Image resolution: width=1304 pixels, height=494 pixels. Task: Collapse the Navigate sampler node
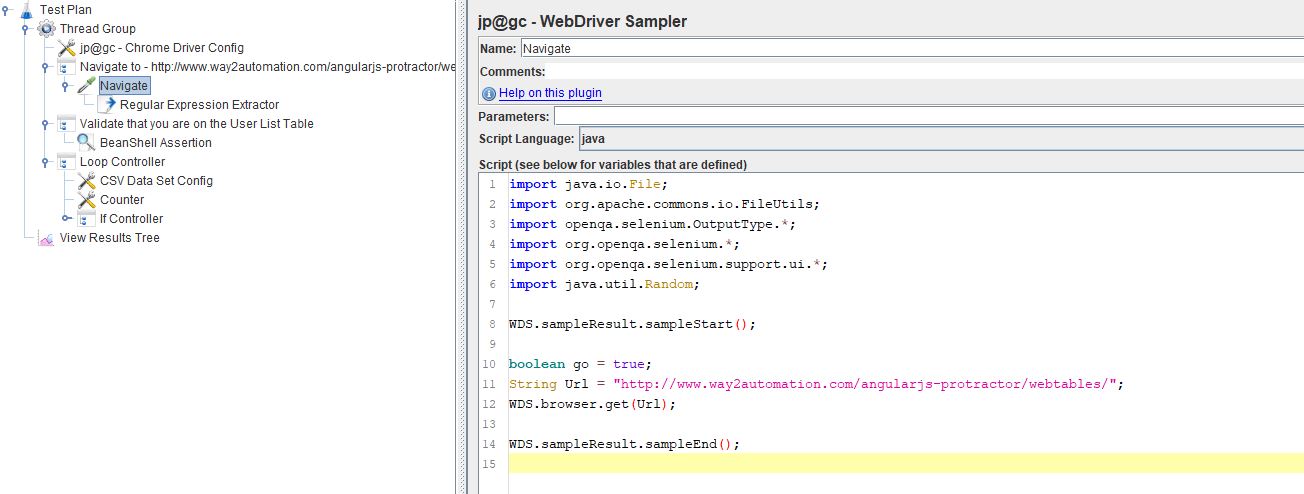coord(66,86)
